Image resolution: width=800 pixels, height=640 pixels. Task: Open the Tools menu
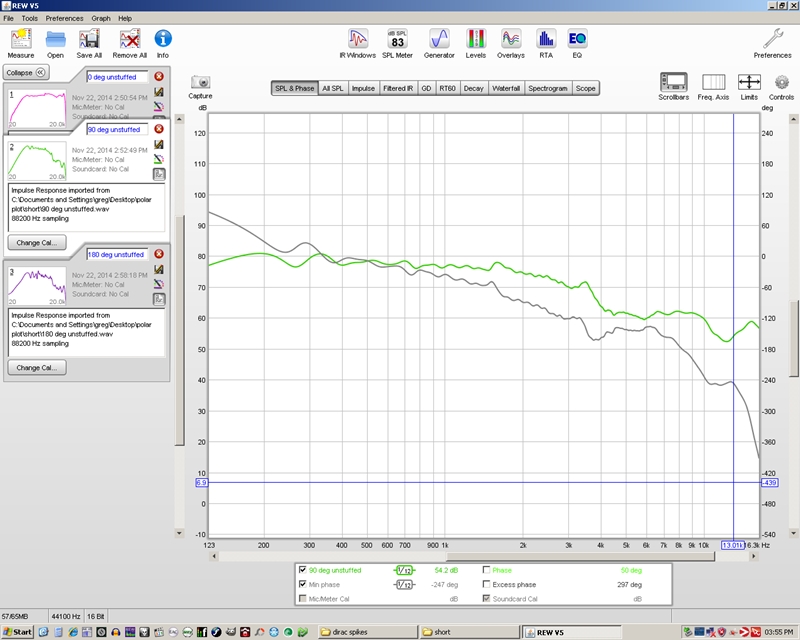click(x=30, y=18)
